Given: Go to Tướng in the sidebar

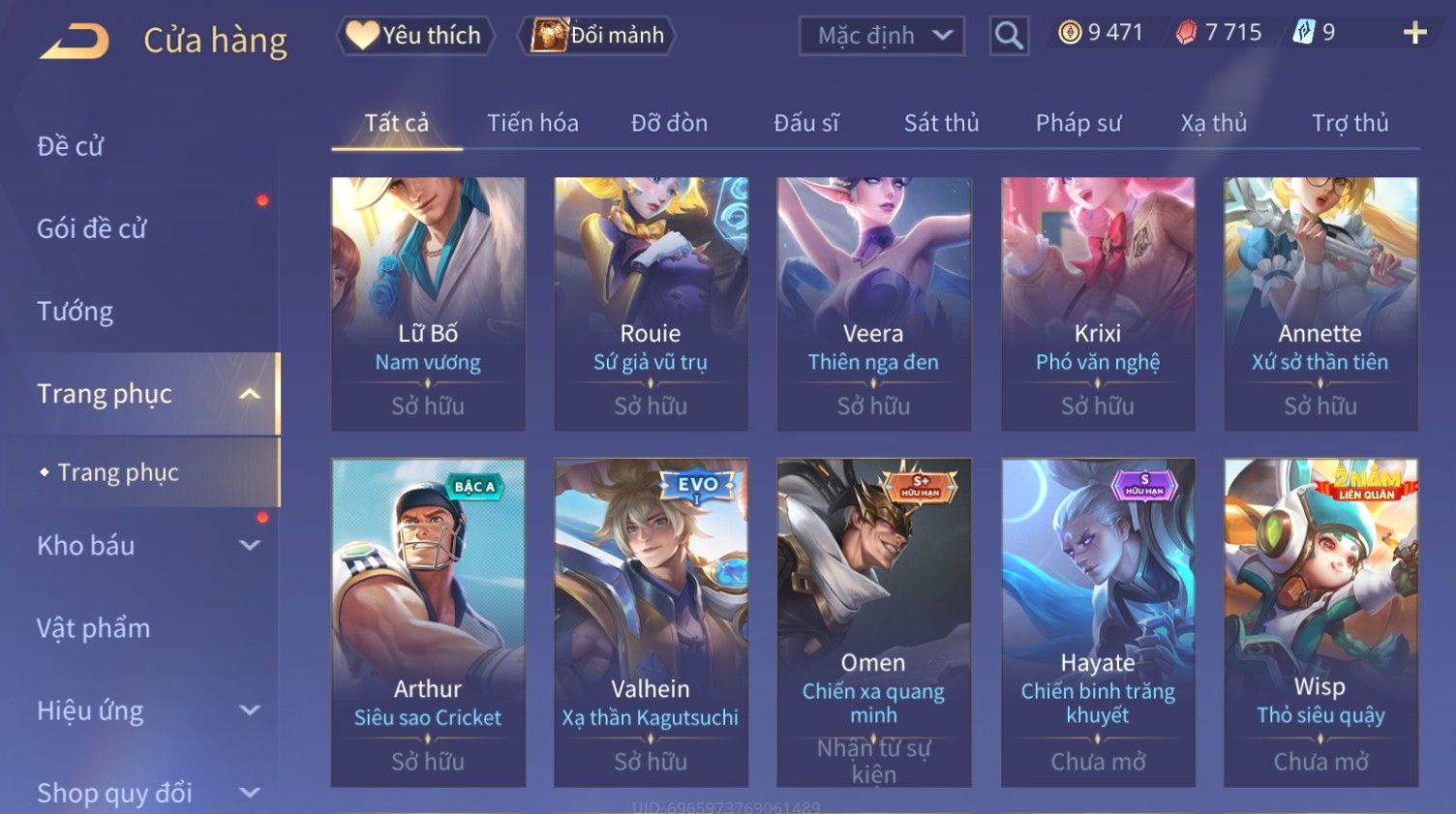Looking at the screenshot, I should [x=76, y=312].
